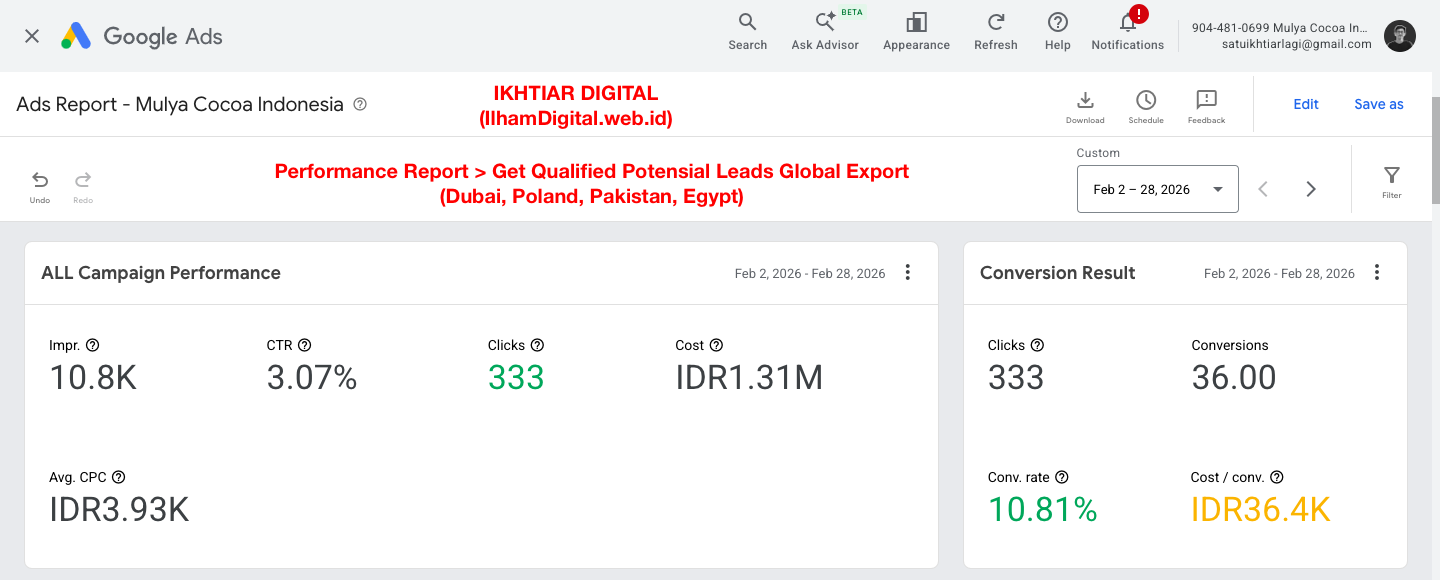Click the Edit link

pyautogui.click(x=1306, y=104)
